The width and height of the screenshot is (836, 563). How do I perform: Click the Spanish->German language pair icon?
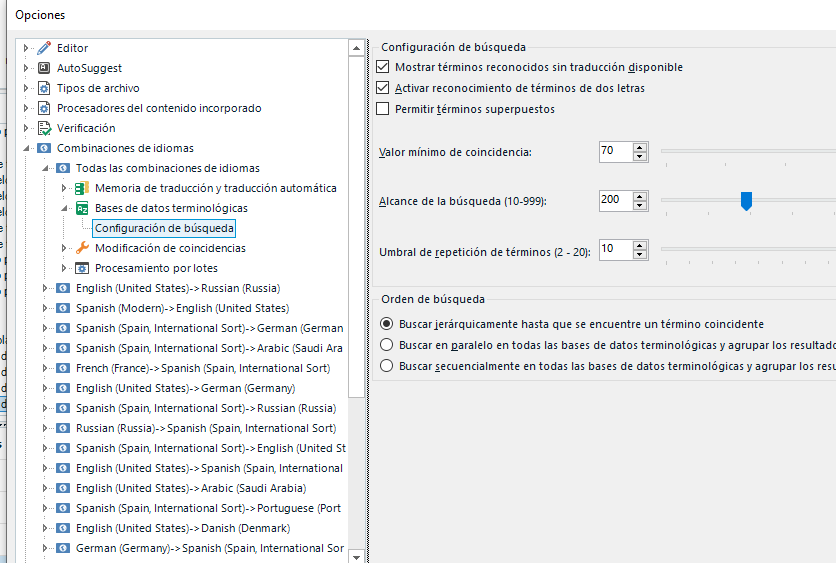63,328
